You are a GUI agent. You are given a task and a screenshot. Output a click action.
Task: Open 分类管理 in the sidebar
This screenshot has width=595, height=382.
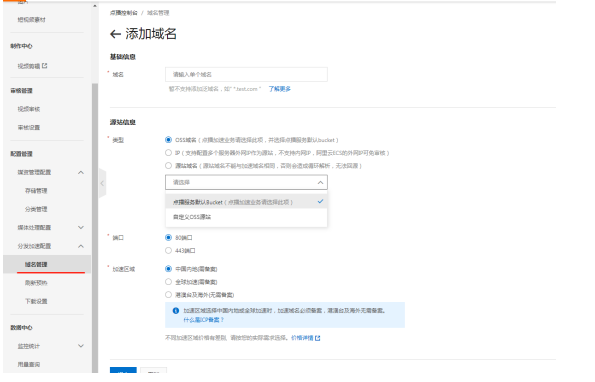pos(36,209)
